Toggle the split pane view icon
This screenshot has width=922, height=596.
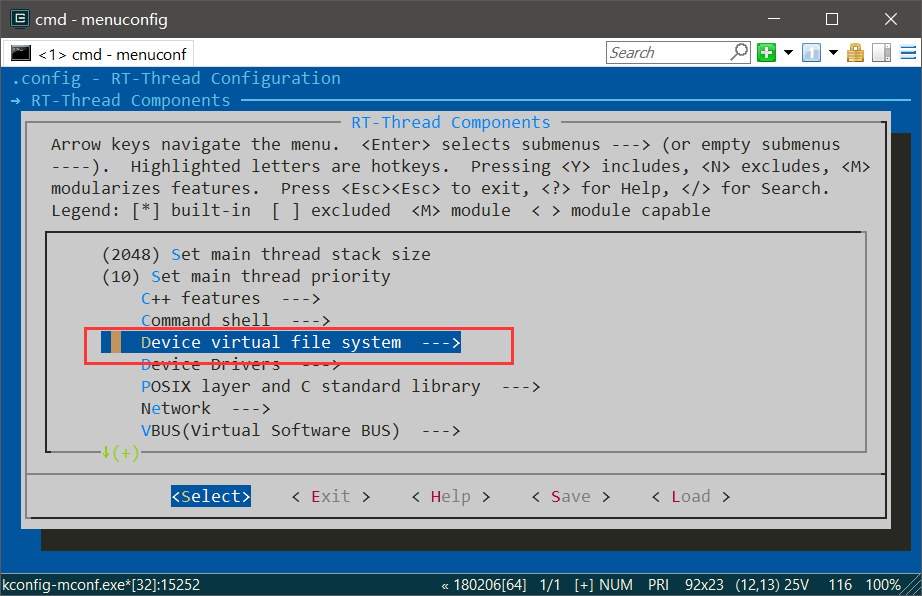881,53
